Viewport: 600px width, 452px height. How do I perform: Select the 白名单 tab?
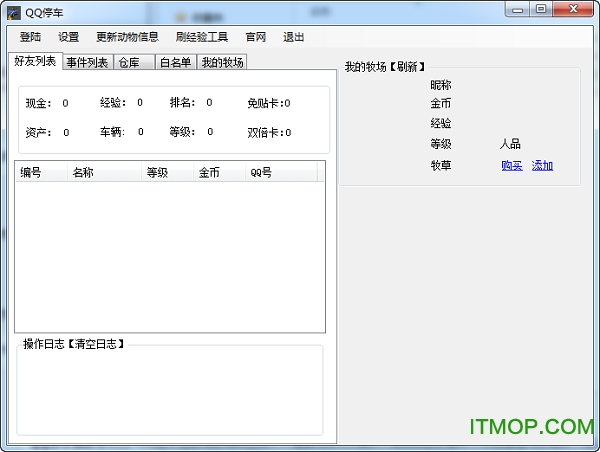coord(176,63)
